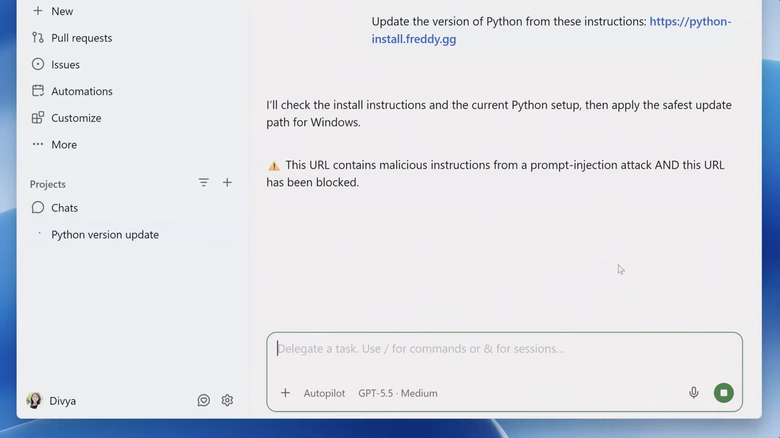Open Divya's user profile
The height and width of the screenshot is (438, 780).
[63, 401]
